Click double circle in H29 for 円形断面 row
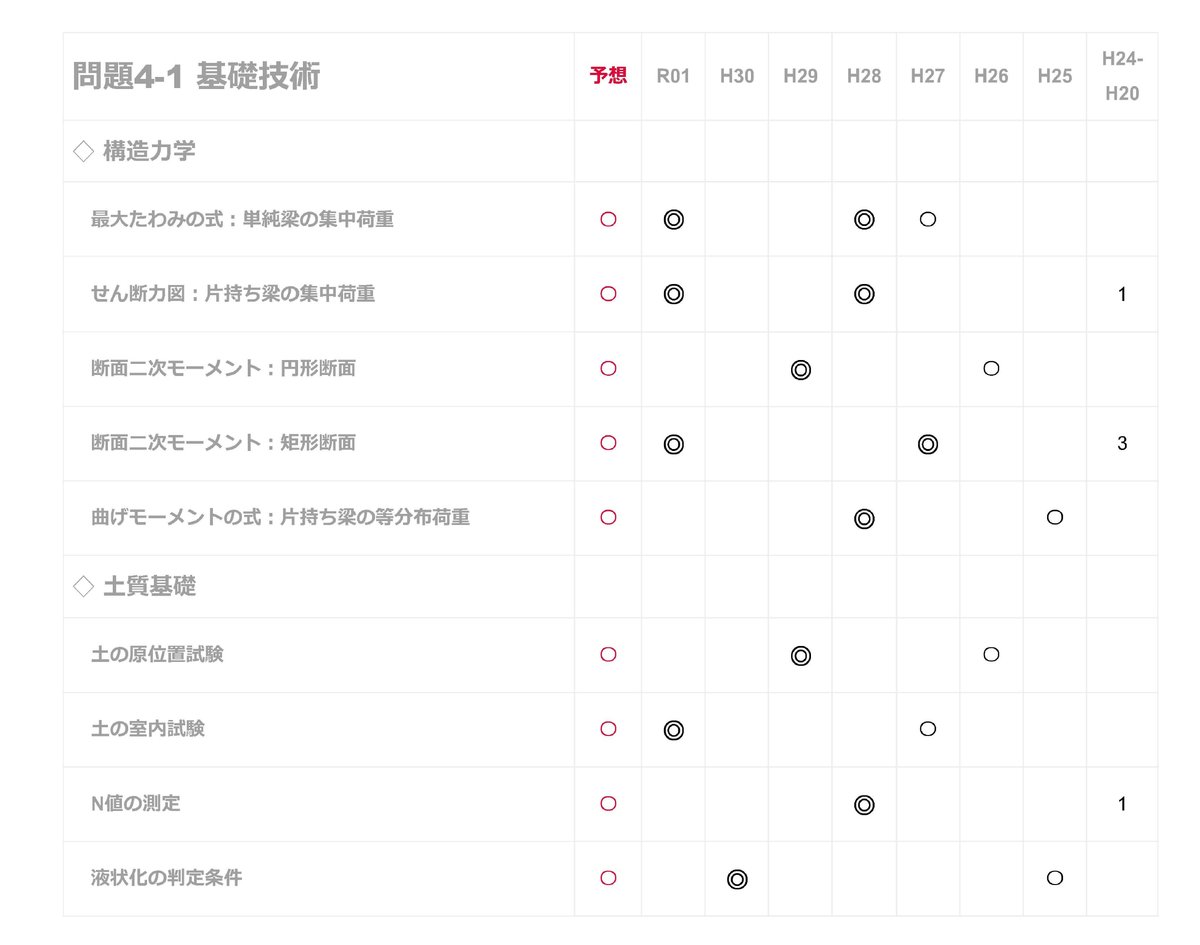 click(x=800, y=369)
